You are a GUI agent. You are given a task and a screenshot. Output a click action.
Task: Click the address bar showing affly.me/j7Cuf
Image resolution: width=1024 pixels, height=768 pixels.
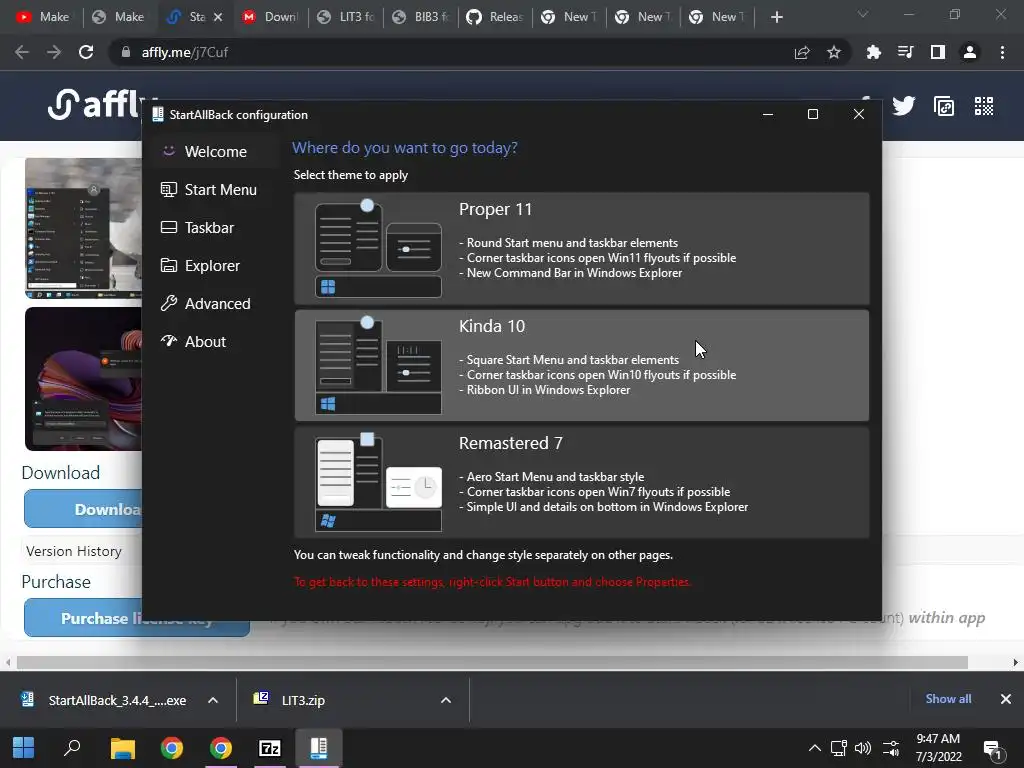point(451,52)
